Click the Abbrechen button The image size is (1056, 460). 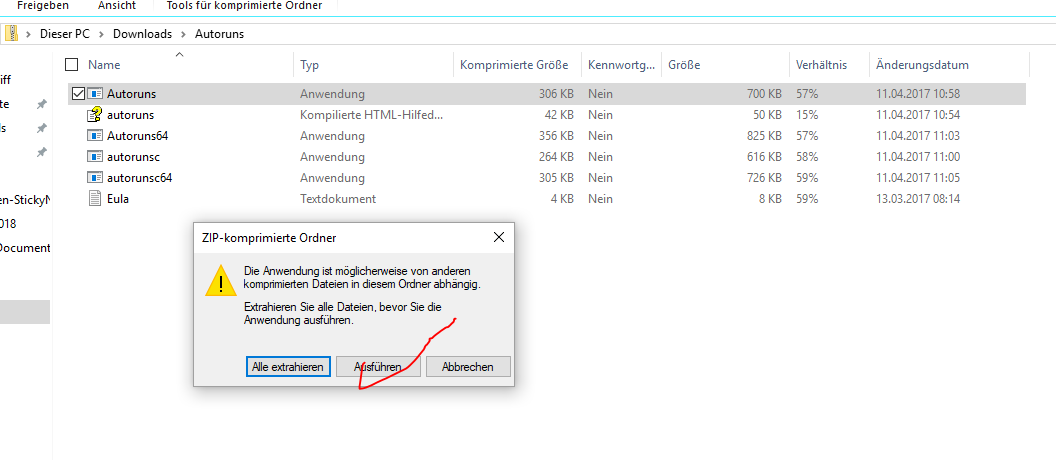click(x=468, y=367)
